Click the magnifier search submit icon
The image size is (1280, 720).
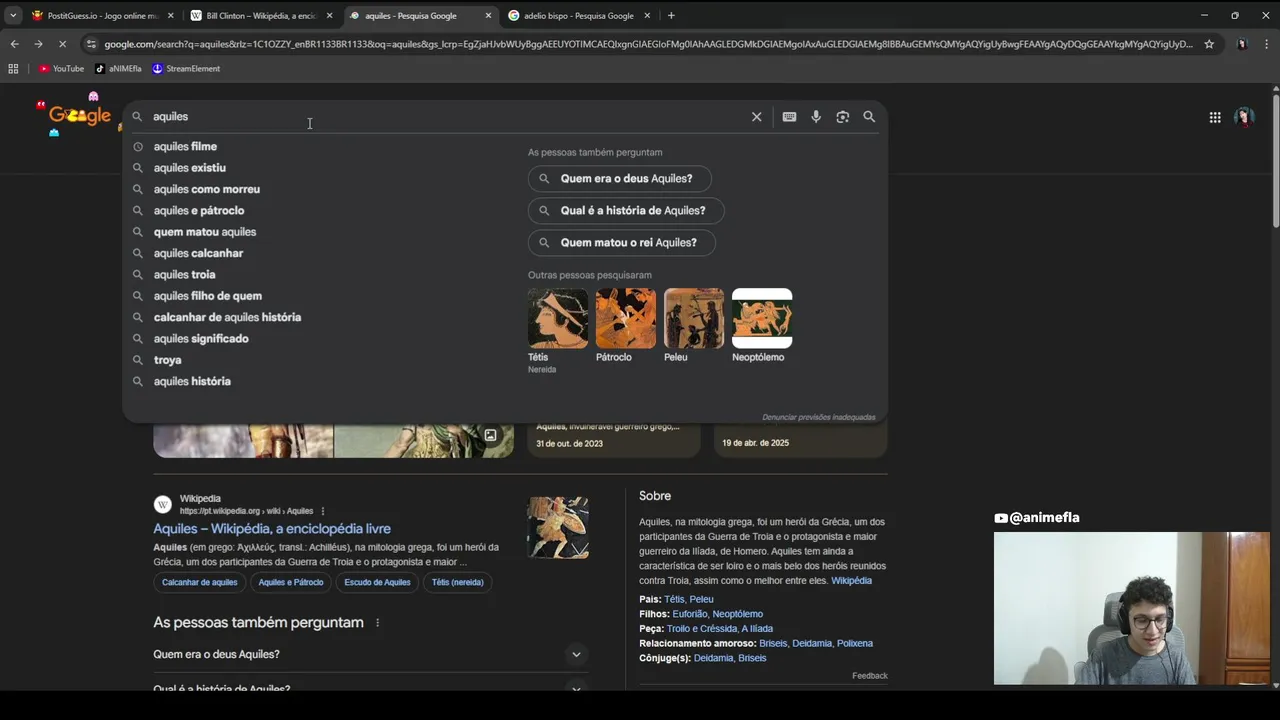[869, 117]
